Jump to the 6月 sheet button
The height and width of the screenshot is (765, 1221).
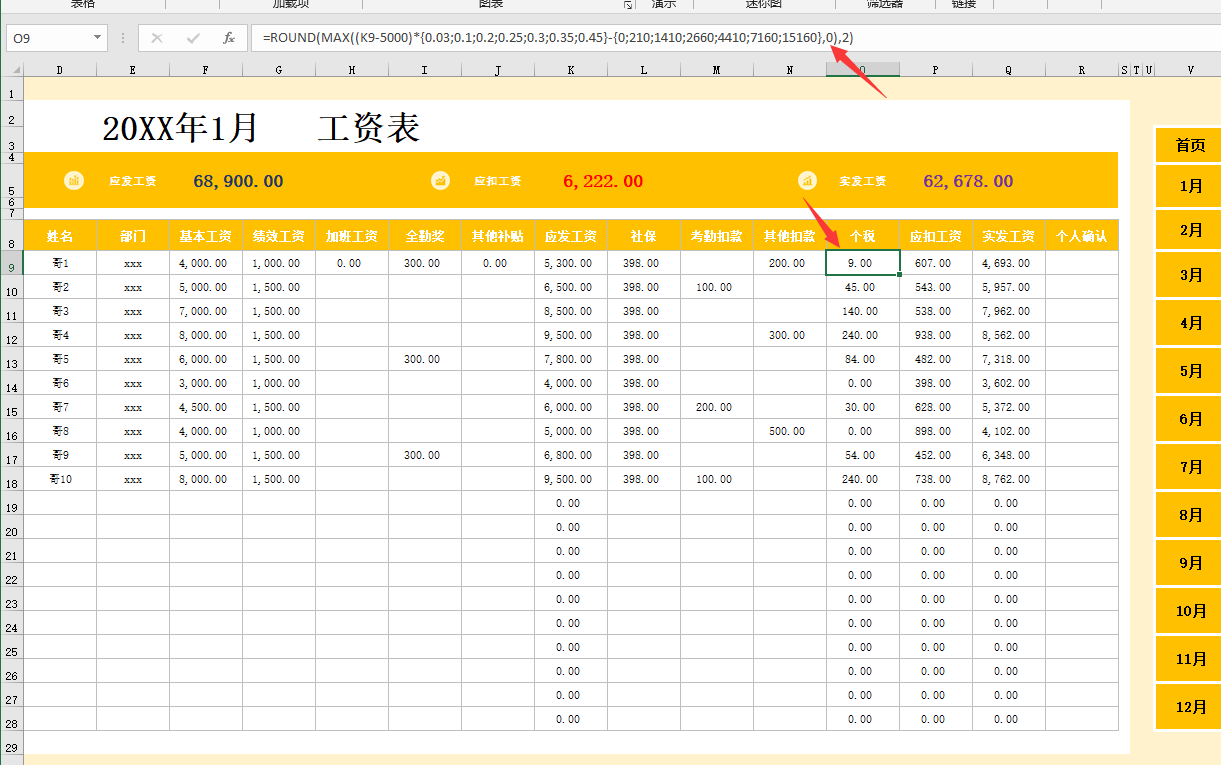click(1190, 419)
